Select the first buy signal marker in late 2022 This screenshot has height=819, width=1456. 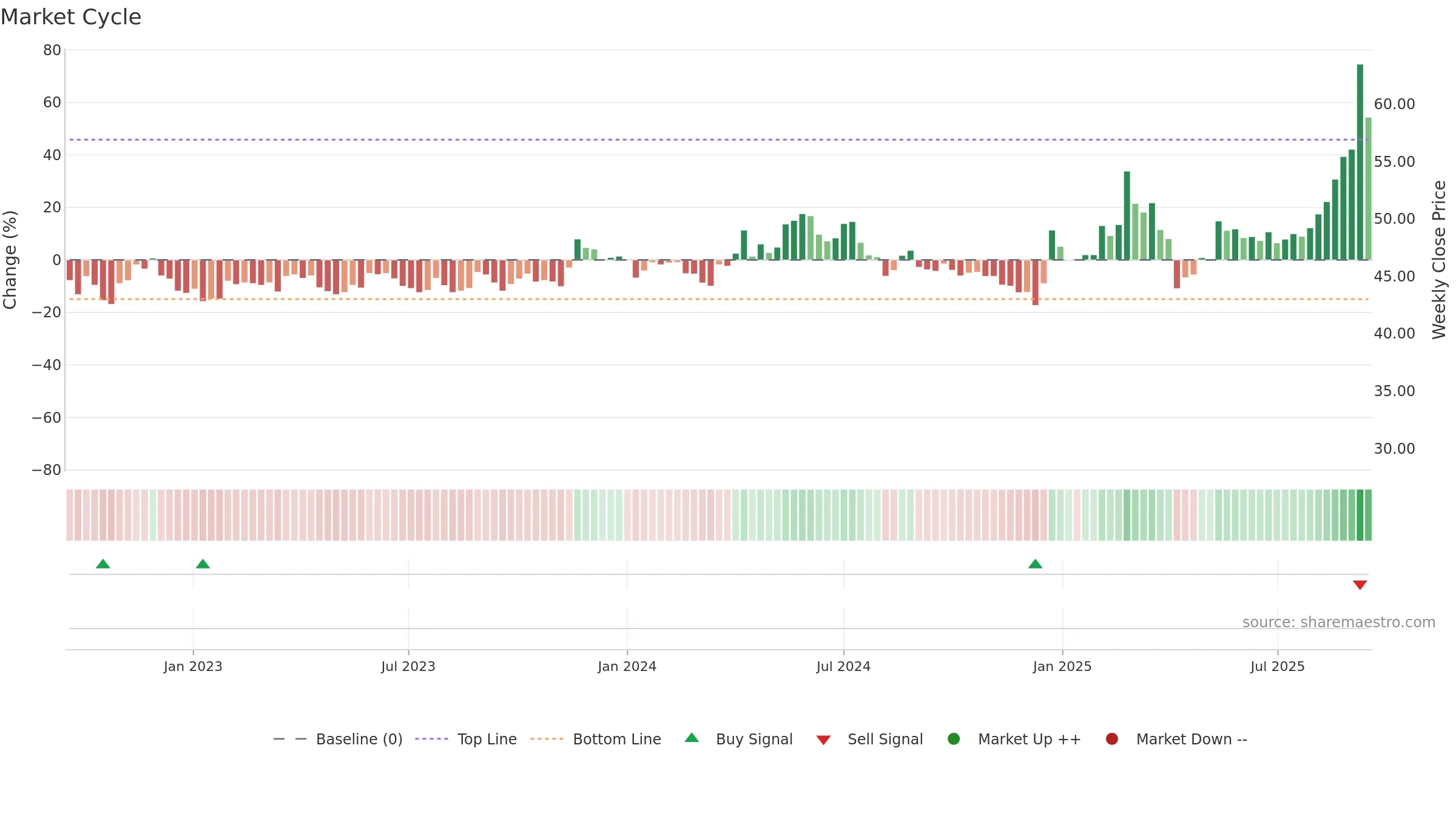(x=103, y=564)
